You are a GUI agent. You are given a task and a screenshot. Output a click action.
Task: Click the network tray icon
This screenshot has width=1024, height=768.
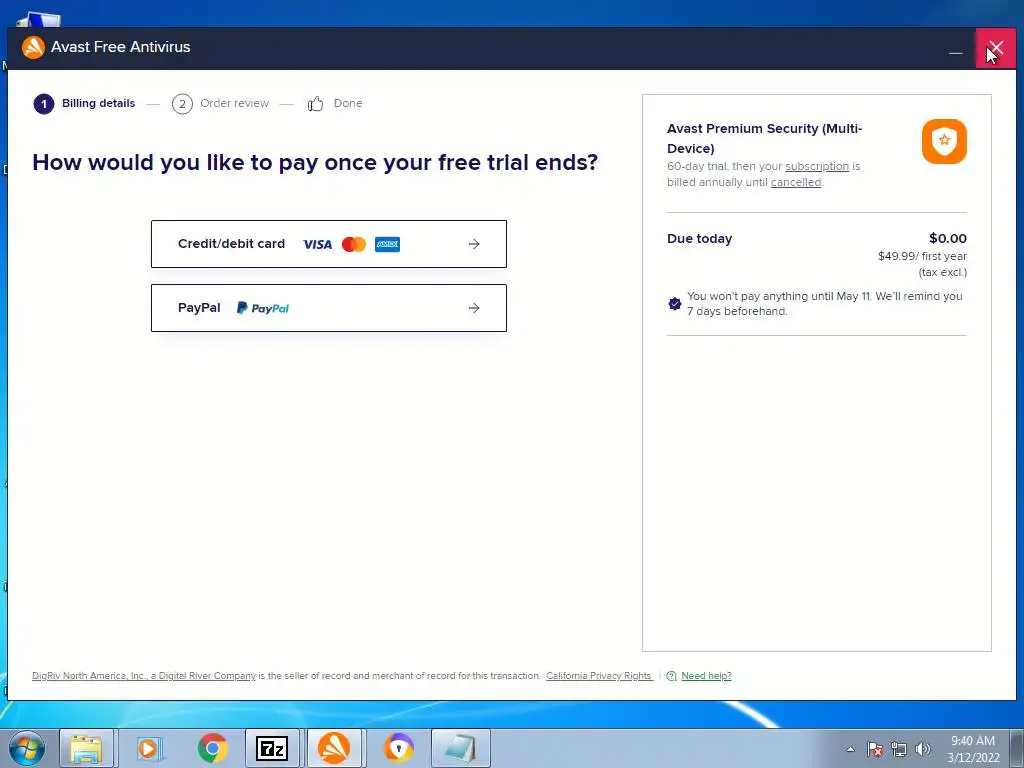[899, 750]
